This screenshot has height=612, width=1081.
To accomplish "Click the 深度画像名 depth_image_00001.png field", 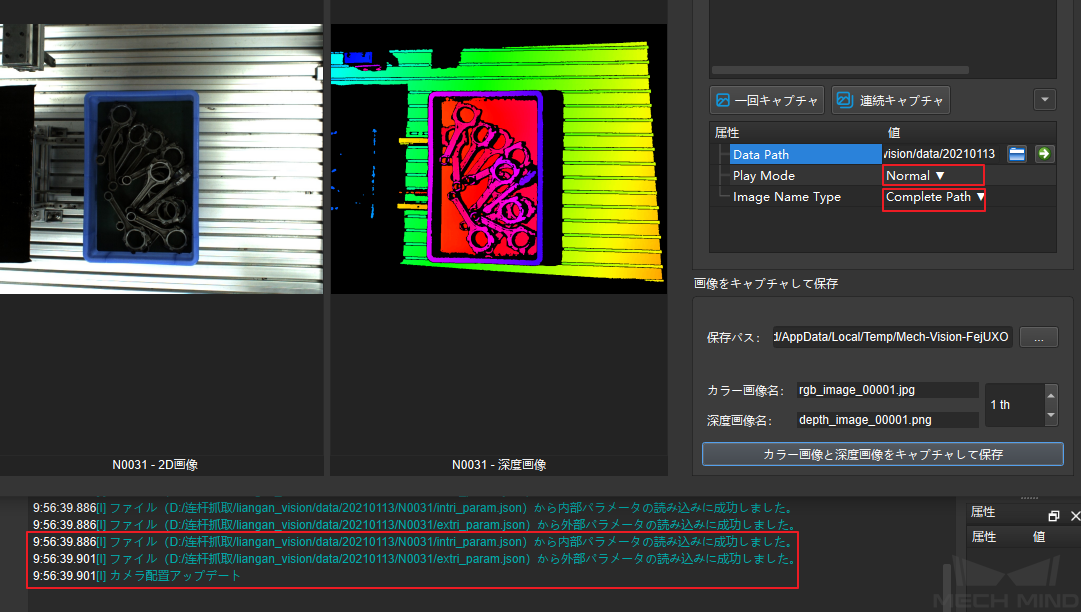I will tap(886, 420).
